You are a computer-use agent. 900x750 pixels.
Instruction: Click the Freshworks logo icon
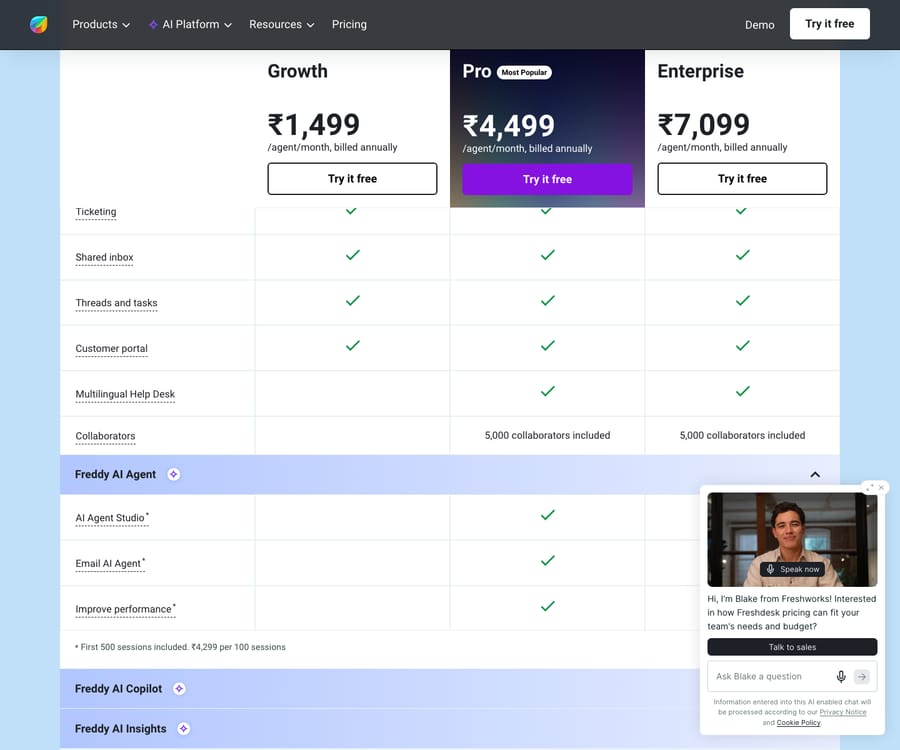tap(38, 25)
